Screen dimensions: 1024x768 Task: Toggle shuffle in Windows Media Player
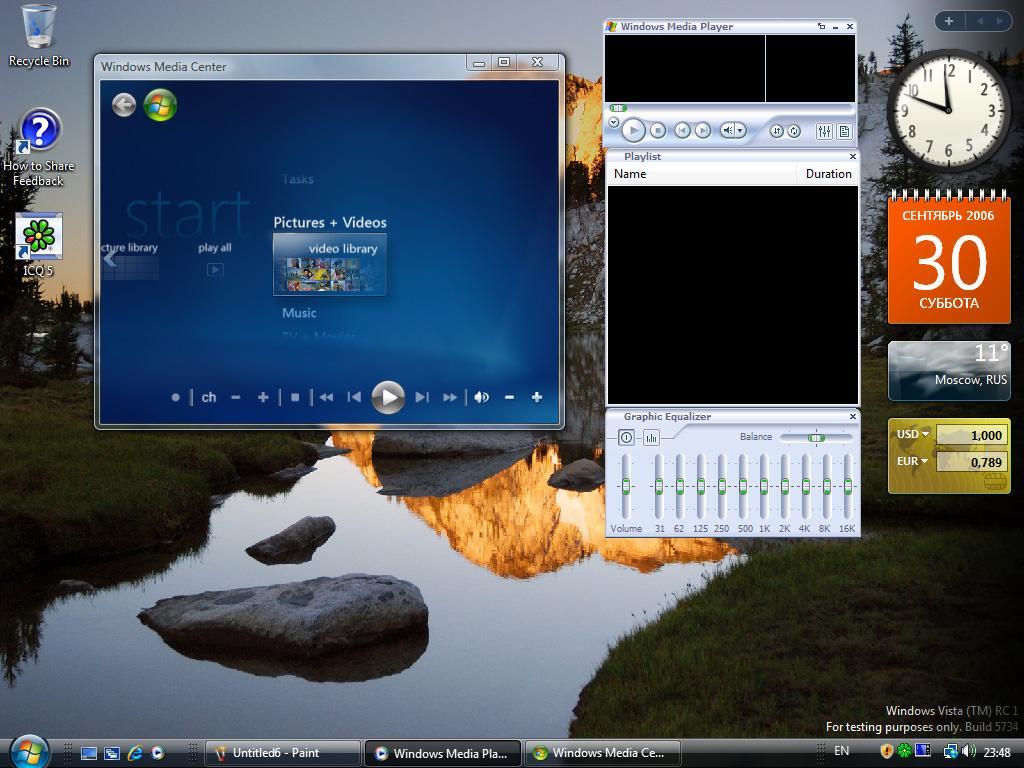[x=776, y=131]
